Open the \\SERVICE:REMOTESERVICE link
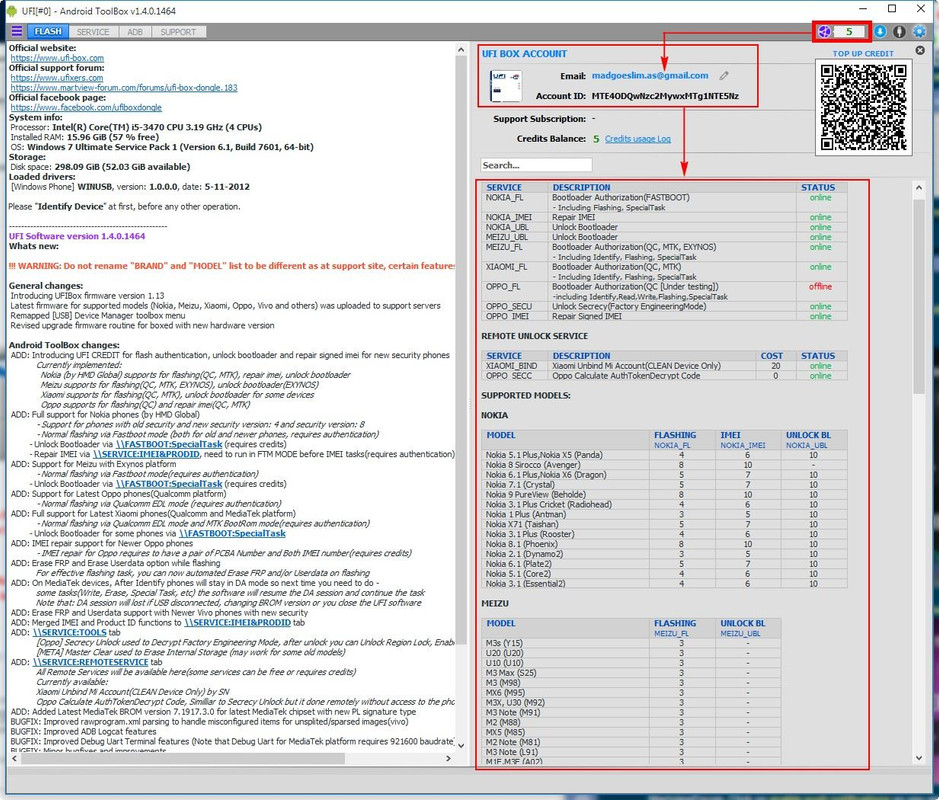This screenshot has height=800, width=939. [90, 662]
